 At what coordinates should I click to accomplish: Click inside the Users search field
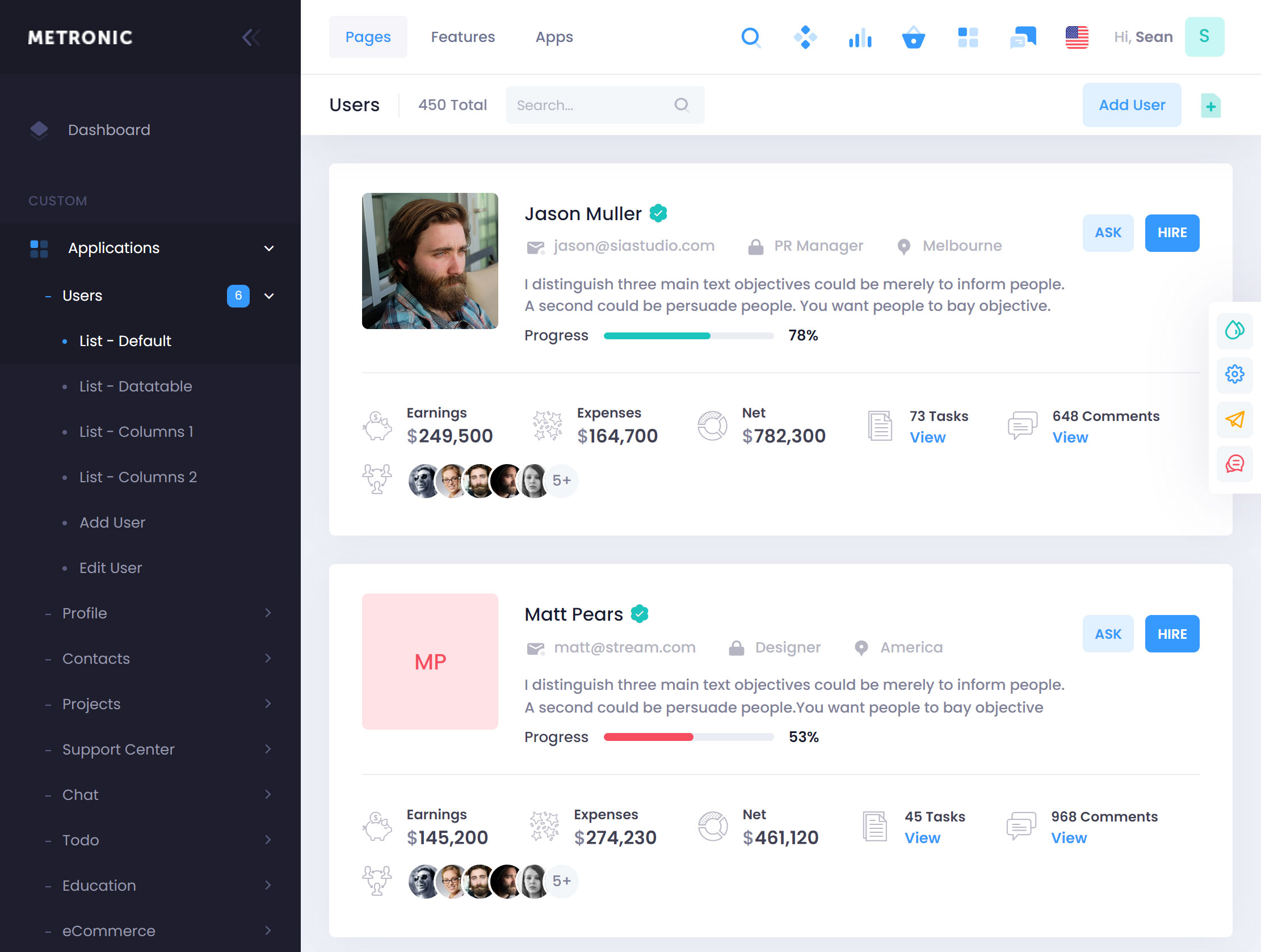pyautogui.click(x=593, y=105)
